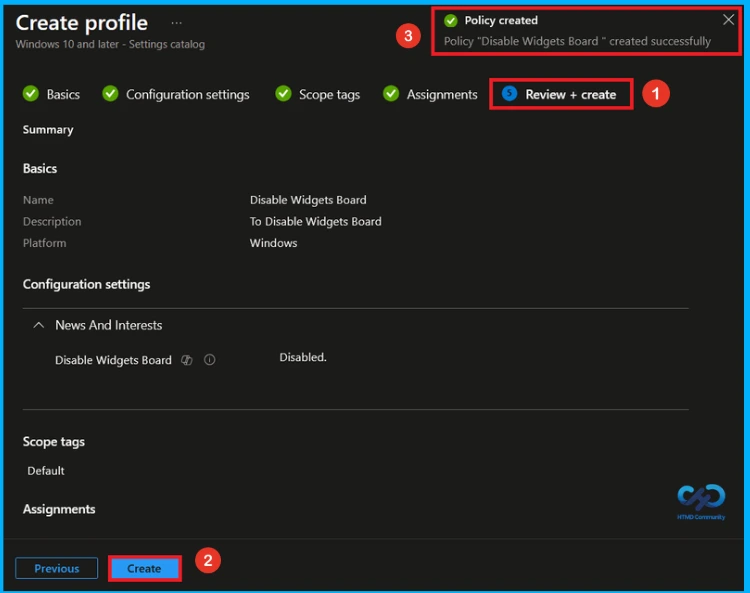The image size is (750, 593).
Task: Click the description To Disable Widgets Board
Action: pyautogui.click(x=316, y=221)
